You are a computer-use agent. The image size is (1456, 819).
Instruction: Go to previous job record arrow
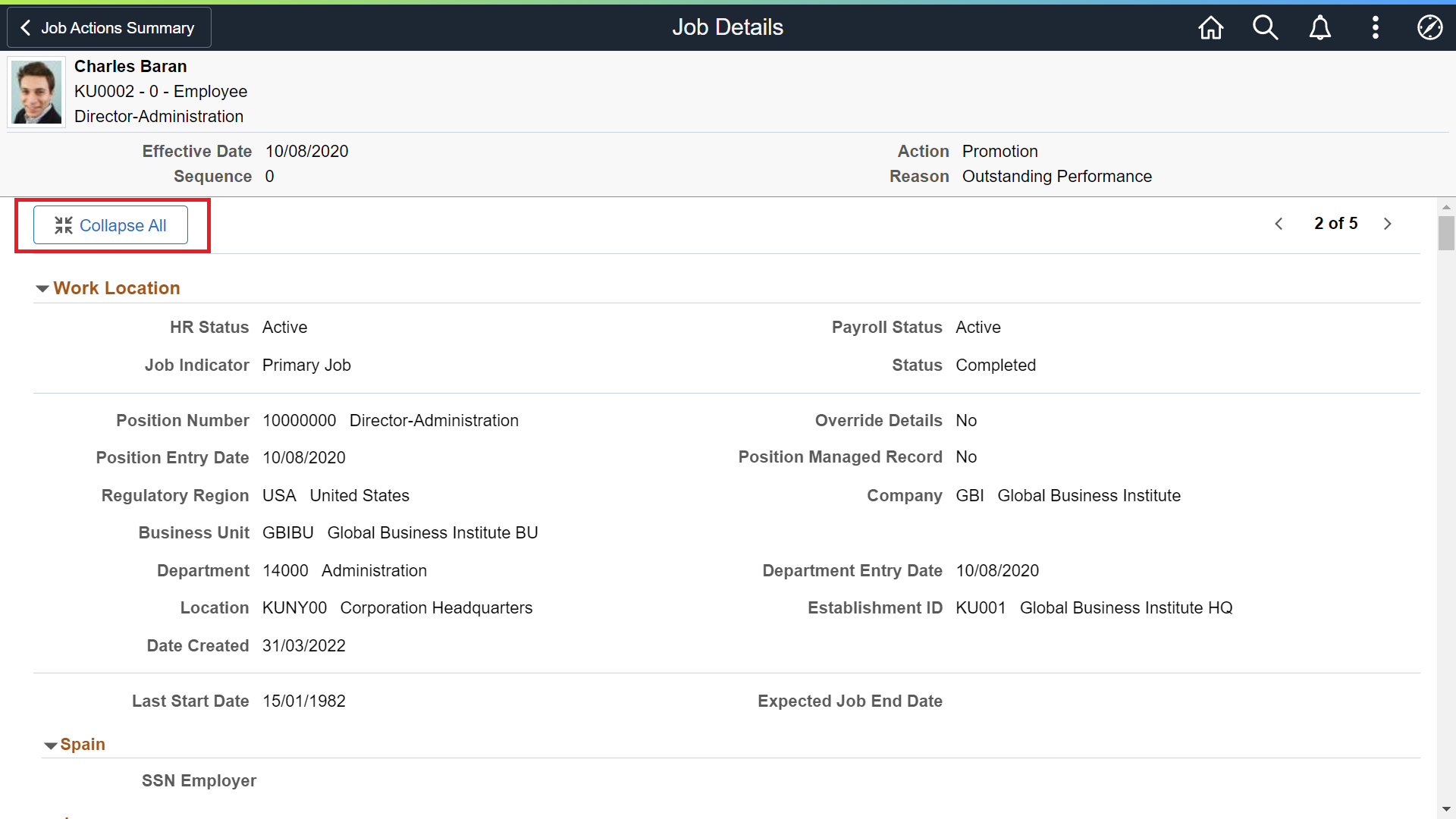1279,224
